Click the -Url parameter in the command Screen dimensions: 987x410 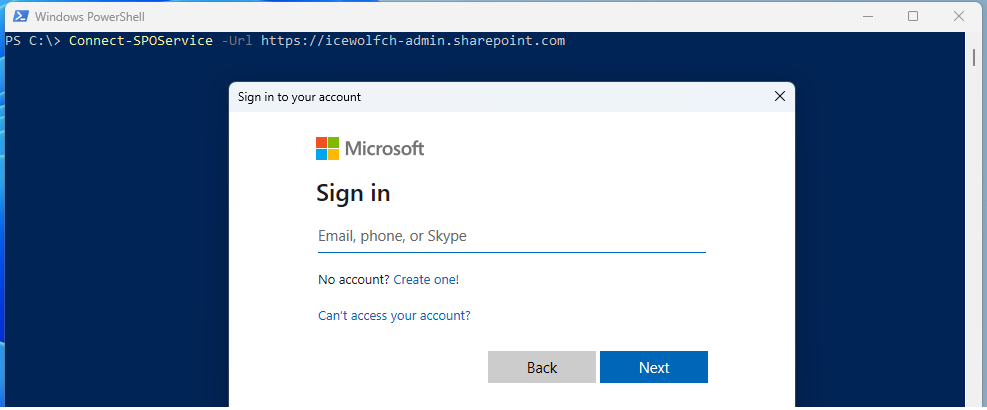[x=237, y=41]
